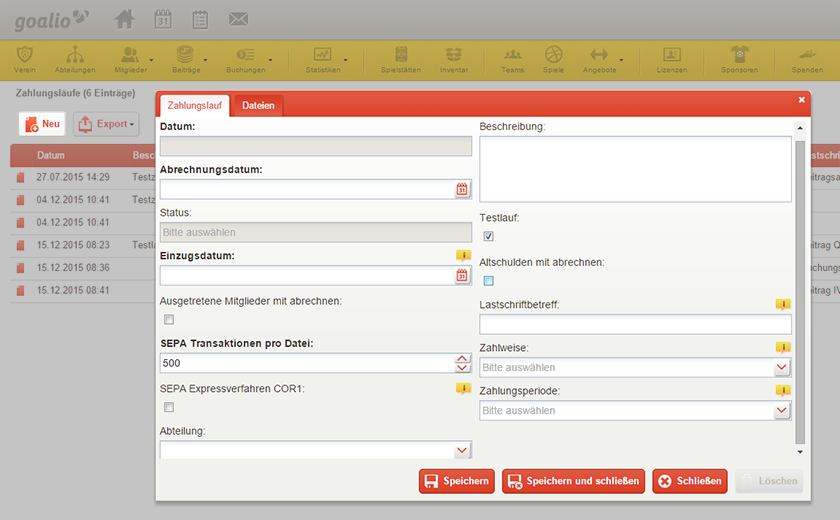Image resolution: width=840 pixels, height=520 pixels.
Task: Open the Verein section
Action: pos(25,59)
